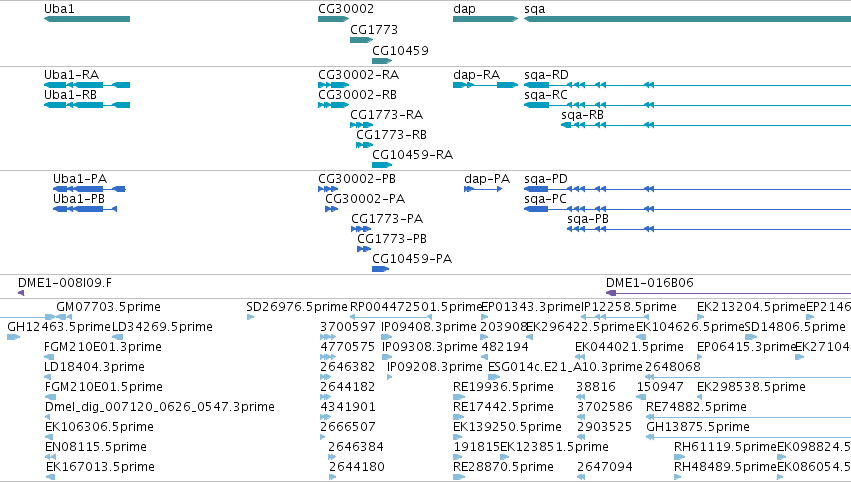Click the long sqa gene bar
This screenshot has width=851, height=482.
(x=687, y=19)
